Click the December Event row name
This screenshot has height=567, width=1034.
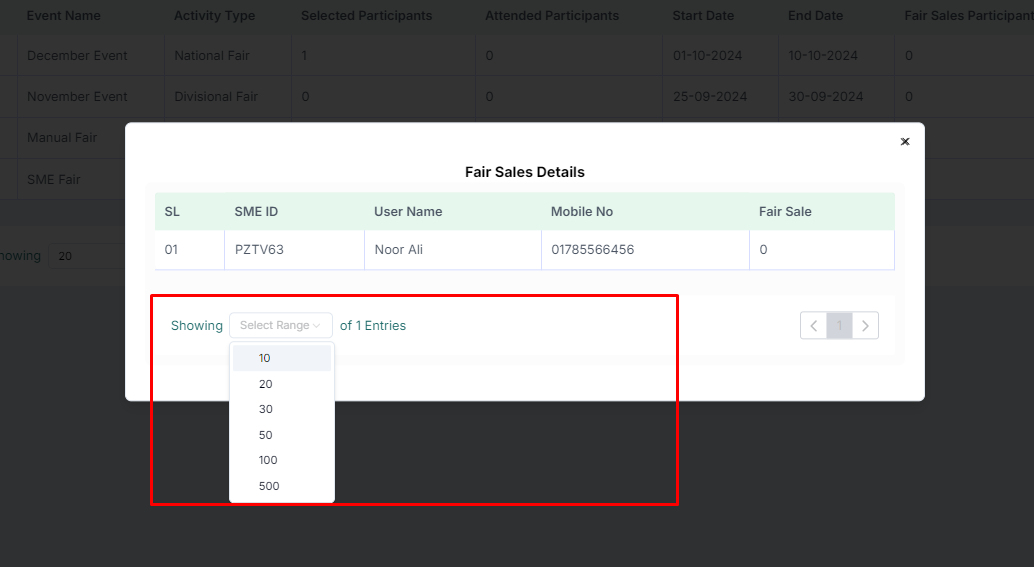pos(77,55)
